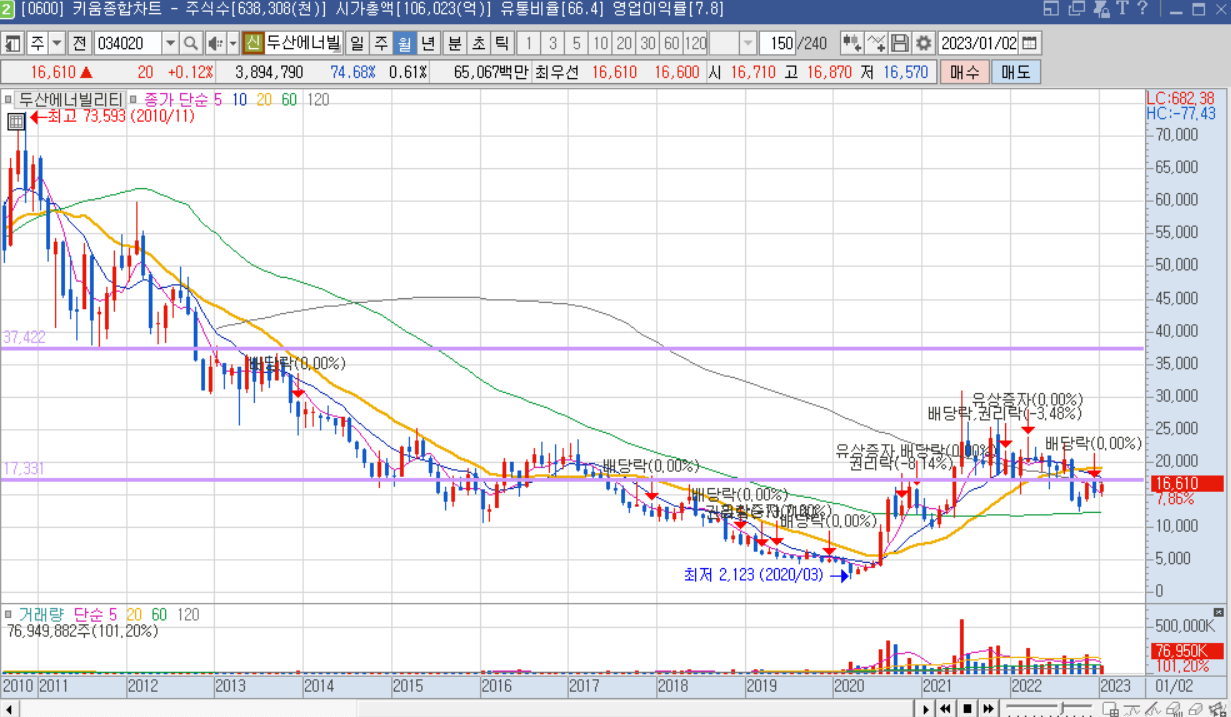The image size is (1231, 717).
Task: Click the 두산에너빌리티 chart legend label
Action: [x=70, y=99]
